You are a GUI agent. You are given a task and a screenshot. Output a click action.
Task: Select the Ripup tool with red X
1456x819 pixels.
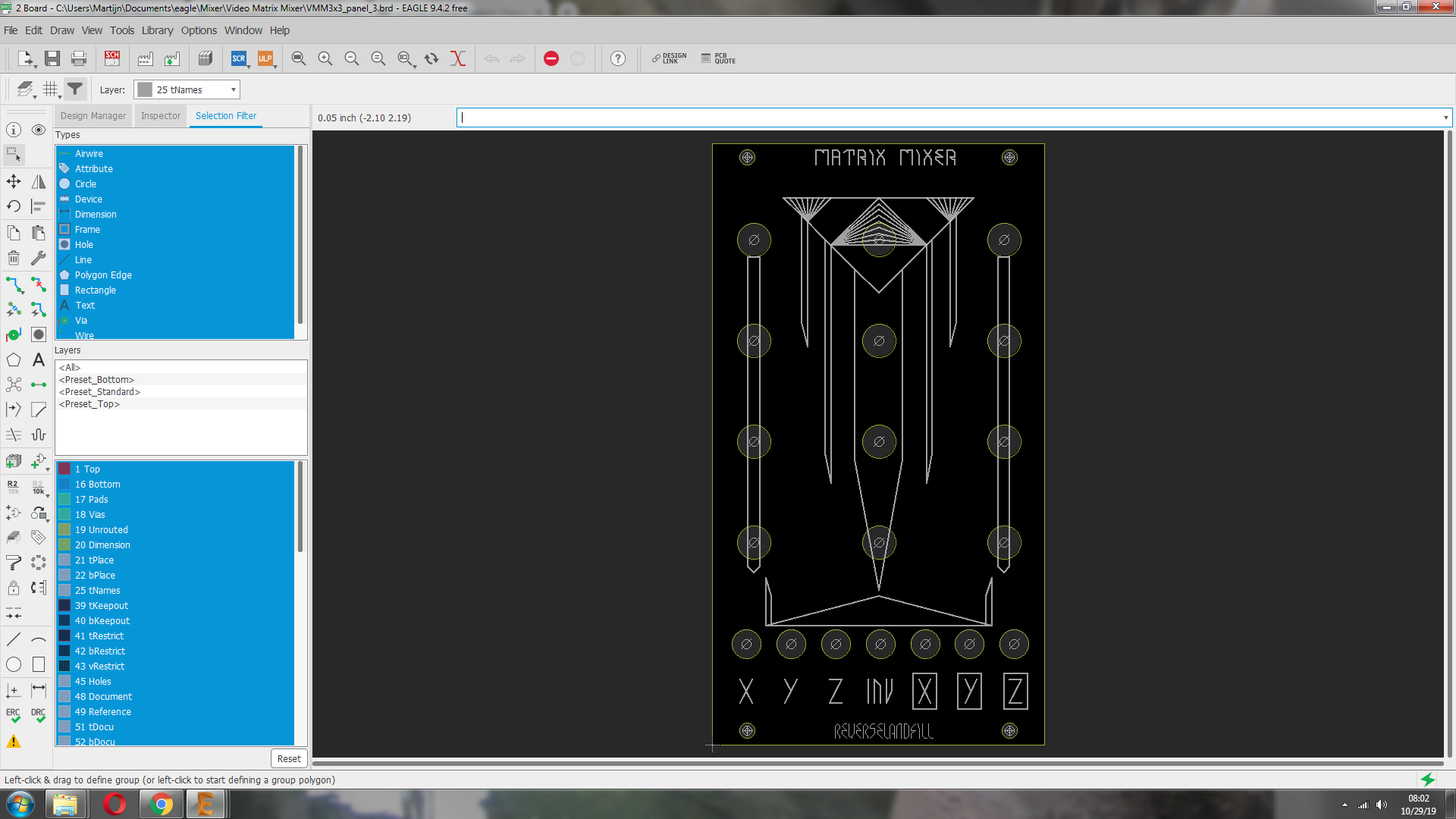click(39, 284)
